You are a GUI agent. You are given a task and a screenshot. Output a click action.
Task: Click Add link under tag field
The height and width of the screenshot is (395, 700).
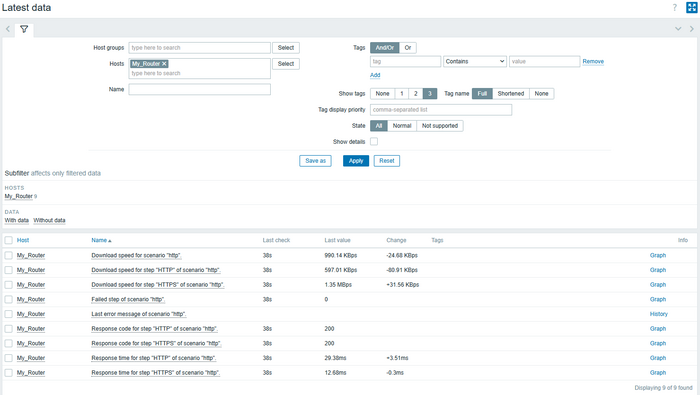tap(375, 75)
